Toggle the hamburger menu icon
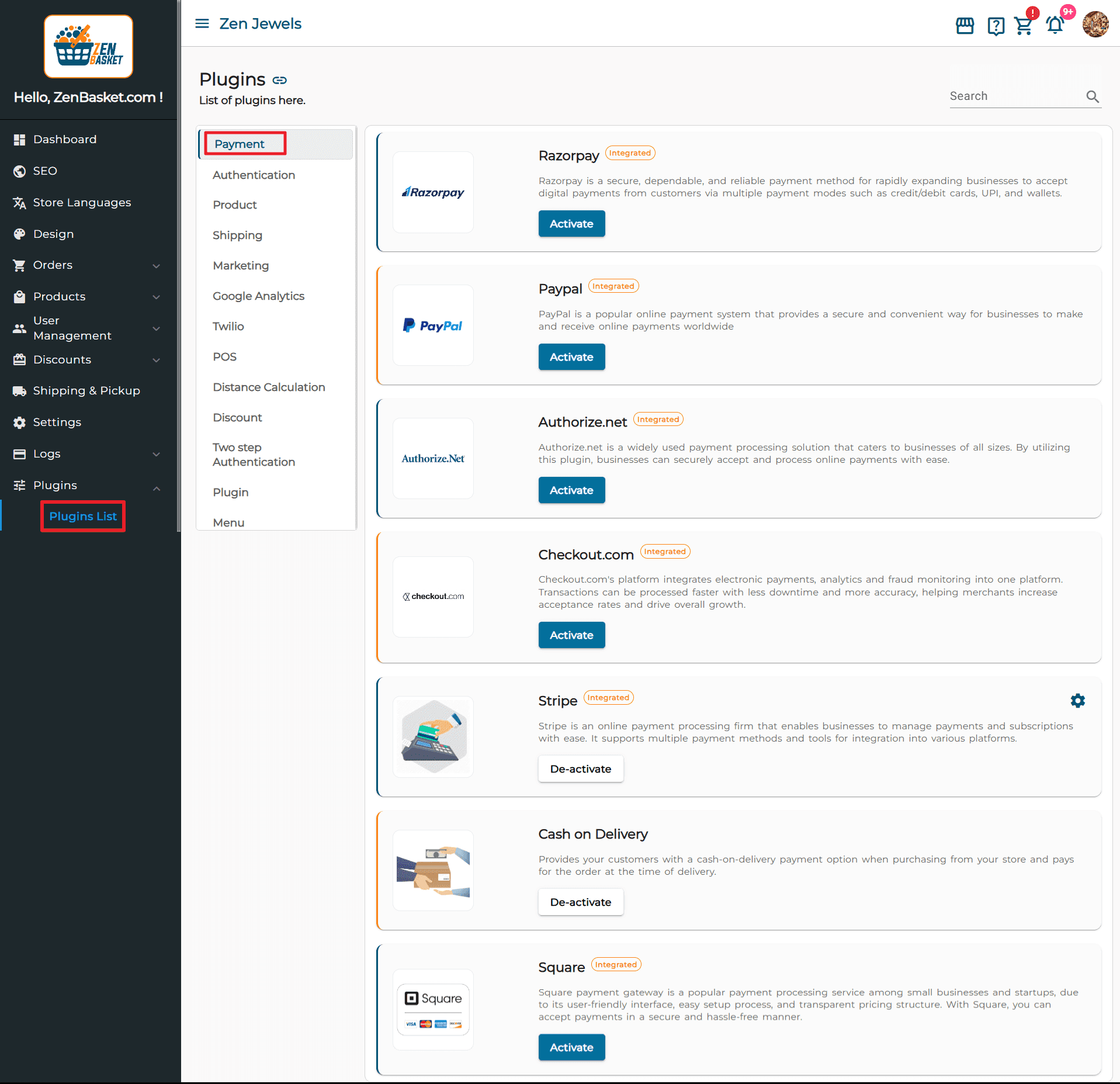Image resolution: width=1120 pixels, height=1084 pixels. [x=202, y=23]
